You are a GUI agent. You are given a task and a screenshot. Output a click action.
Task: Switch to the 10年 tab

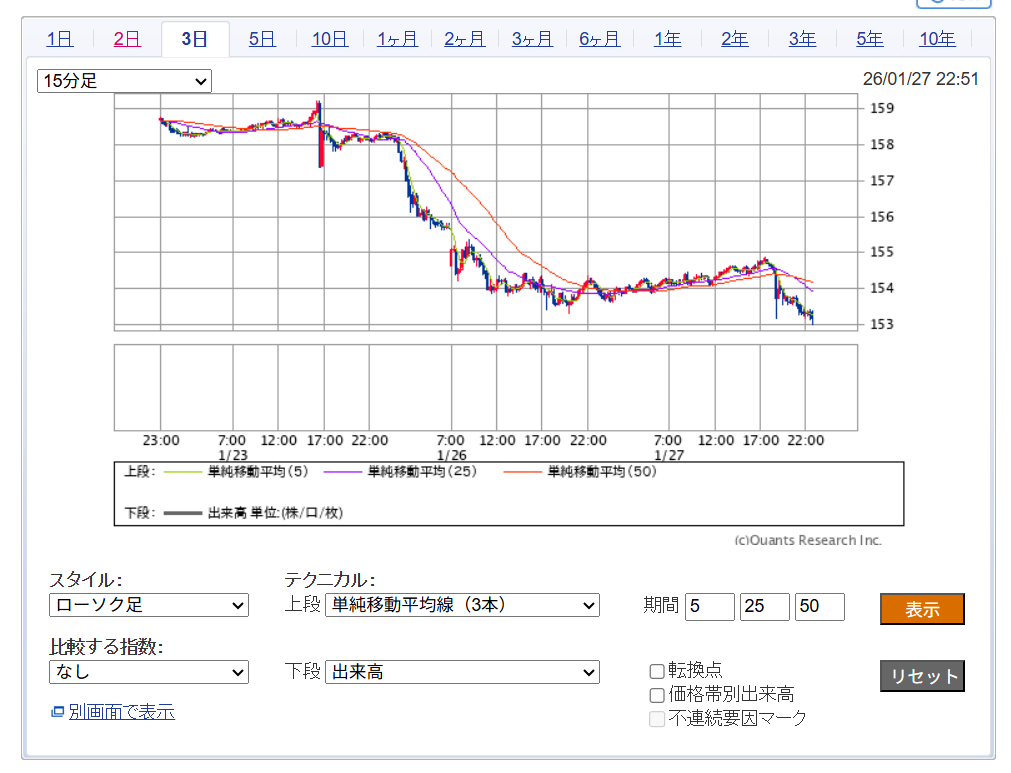tap(937, 40)
